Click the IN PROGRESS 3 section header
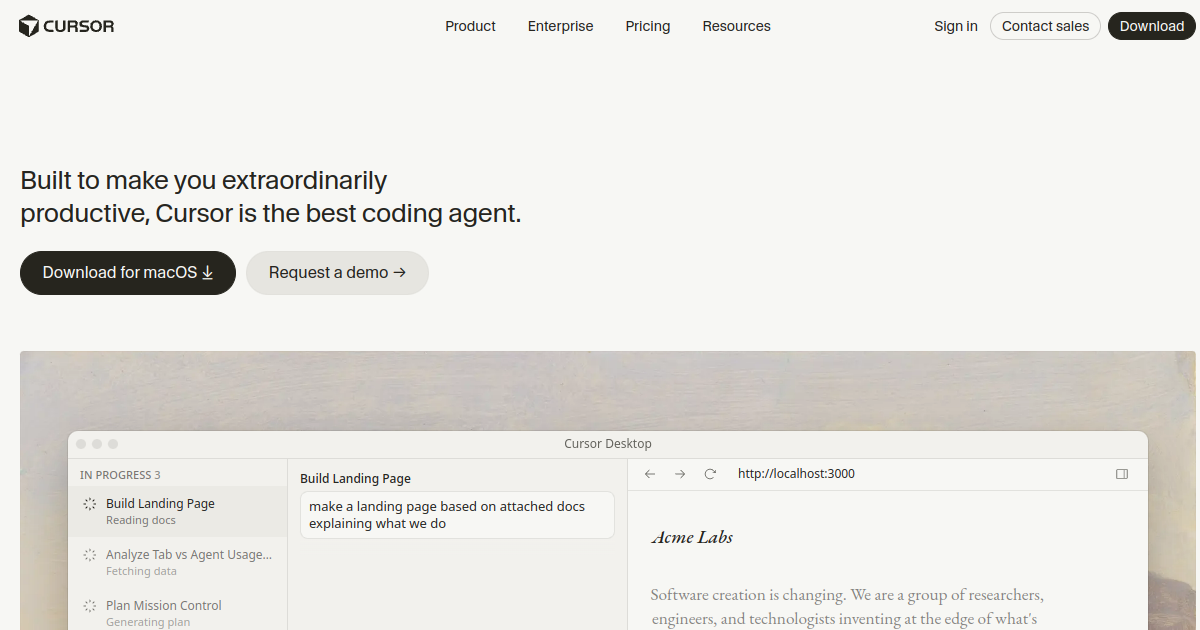The height and width of the screenshot is (630, 1200). tap(120, 475)
